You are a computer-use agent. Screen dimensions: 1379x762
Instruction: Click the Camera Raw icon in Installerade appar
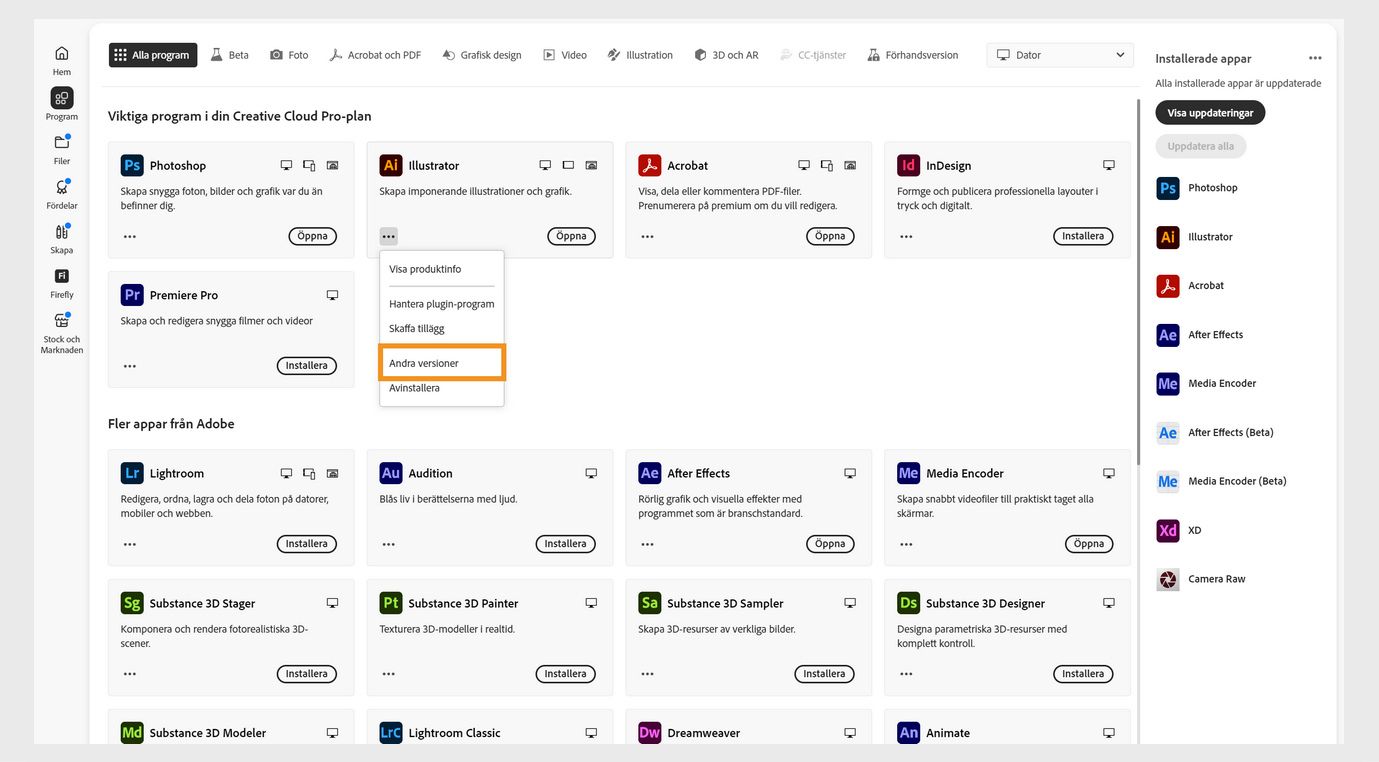tap(1168, 580)
